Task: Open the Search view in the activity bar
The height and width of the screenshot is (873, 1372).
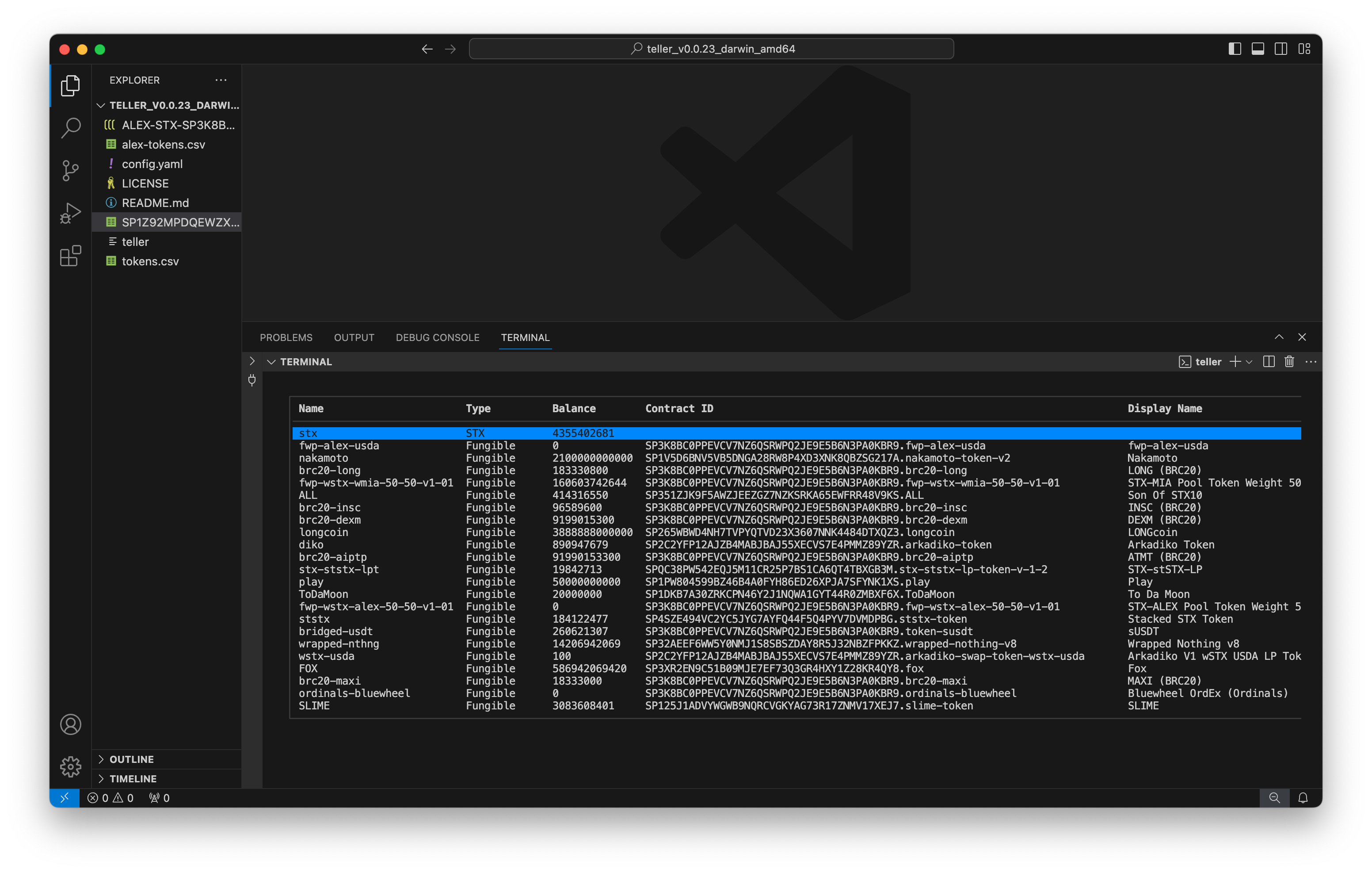Action: [70, 128]
